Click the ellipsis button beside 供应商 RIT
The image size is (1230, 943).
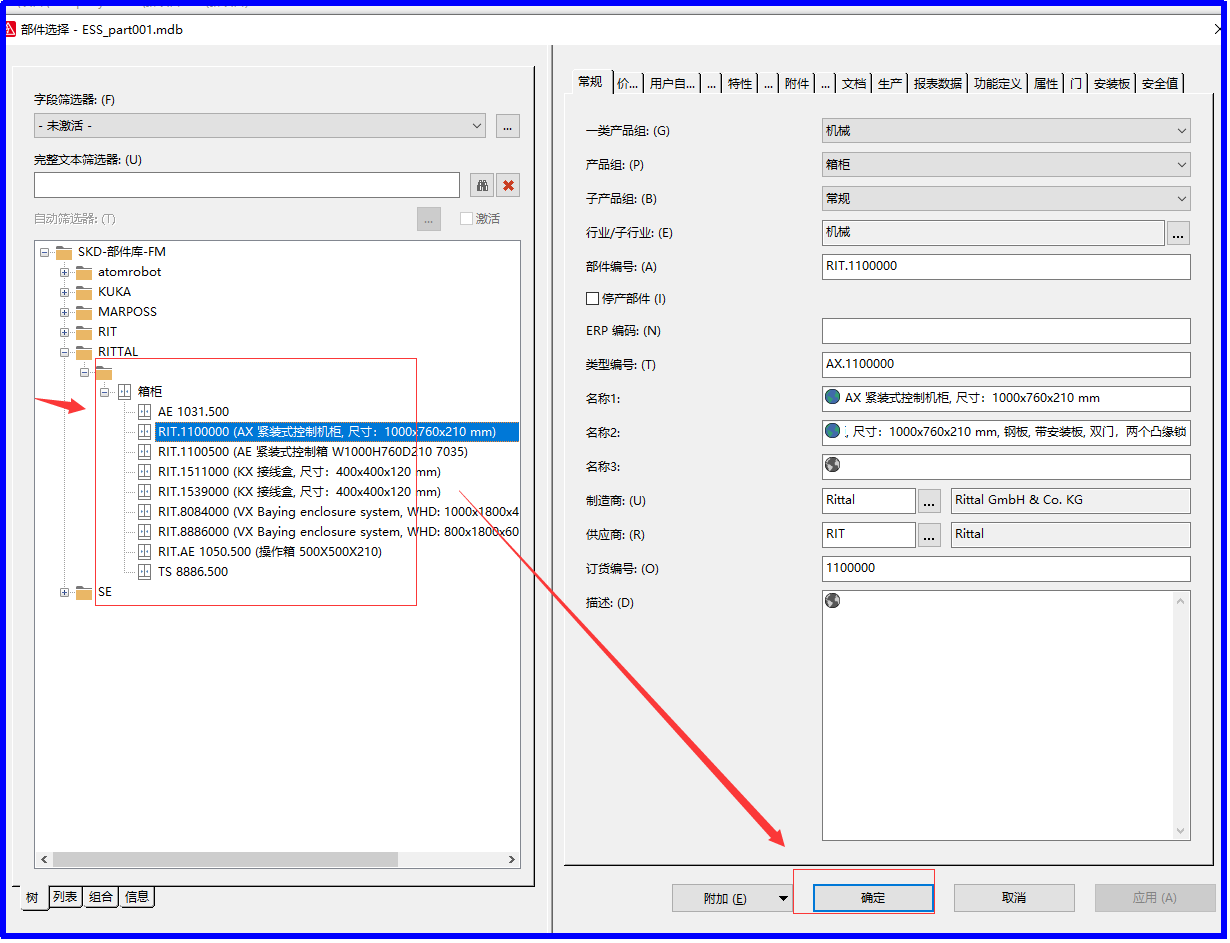click(x=930, y=535)
